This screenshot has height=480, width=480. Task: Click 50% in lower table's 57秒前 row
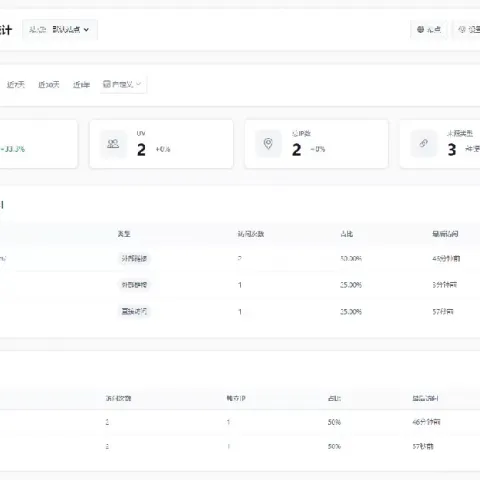(x=334, y=446)
